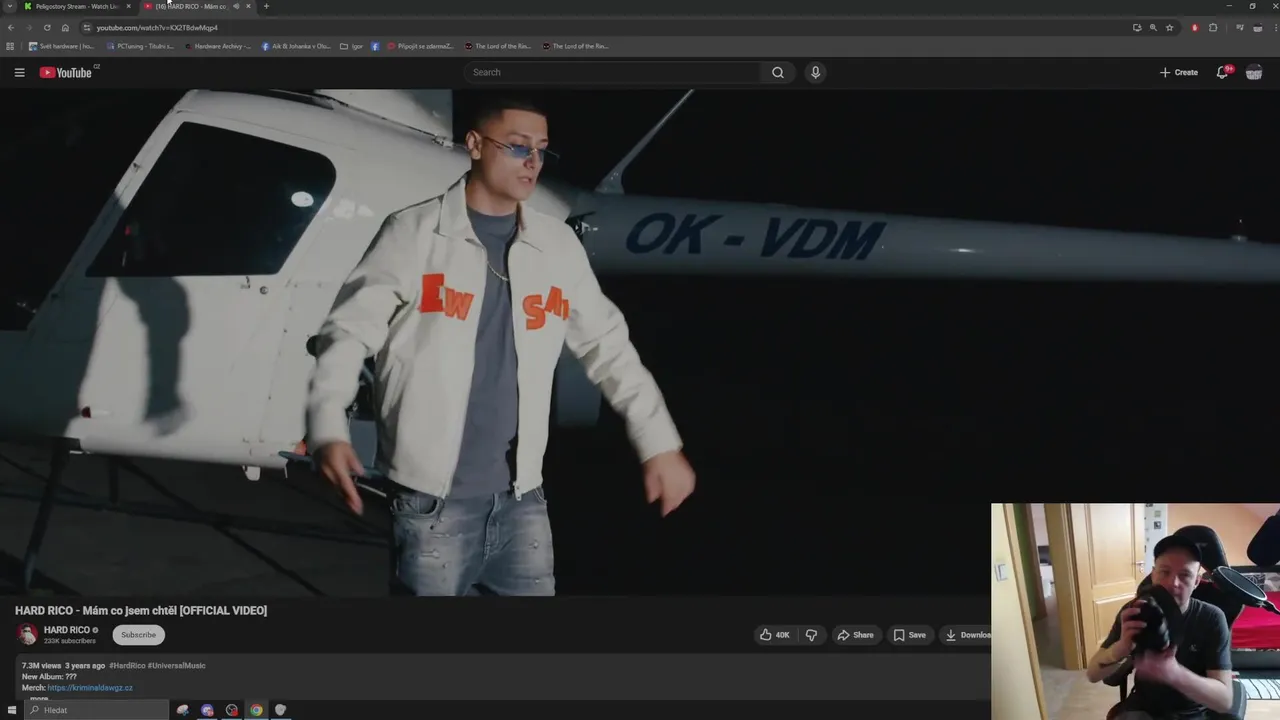Dislike the video with thumbs down
The width and height of the screenshot is (1280, 720).
(x=811, y=635)
